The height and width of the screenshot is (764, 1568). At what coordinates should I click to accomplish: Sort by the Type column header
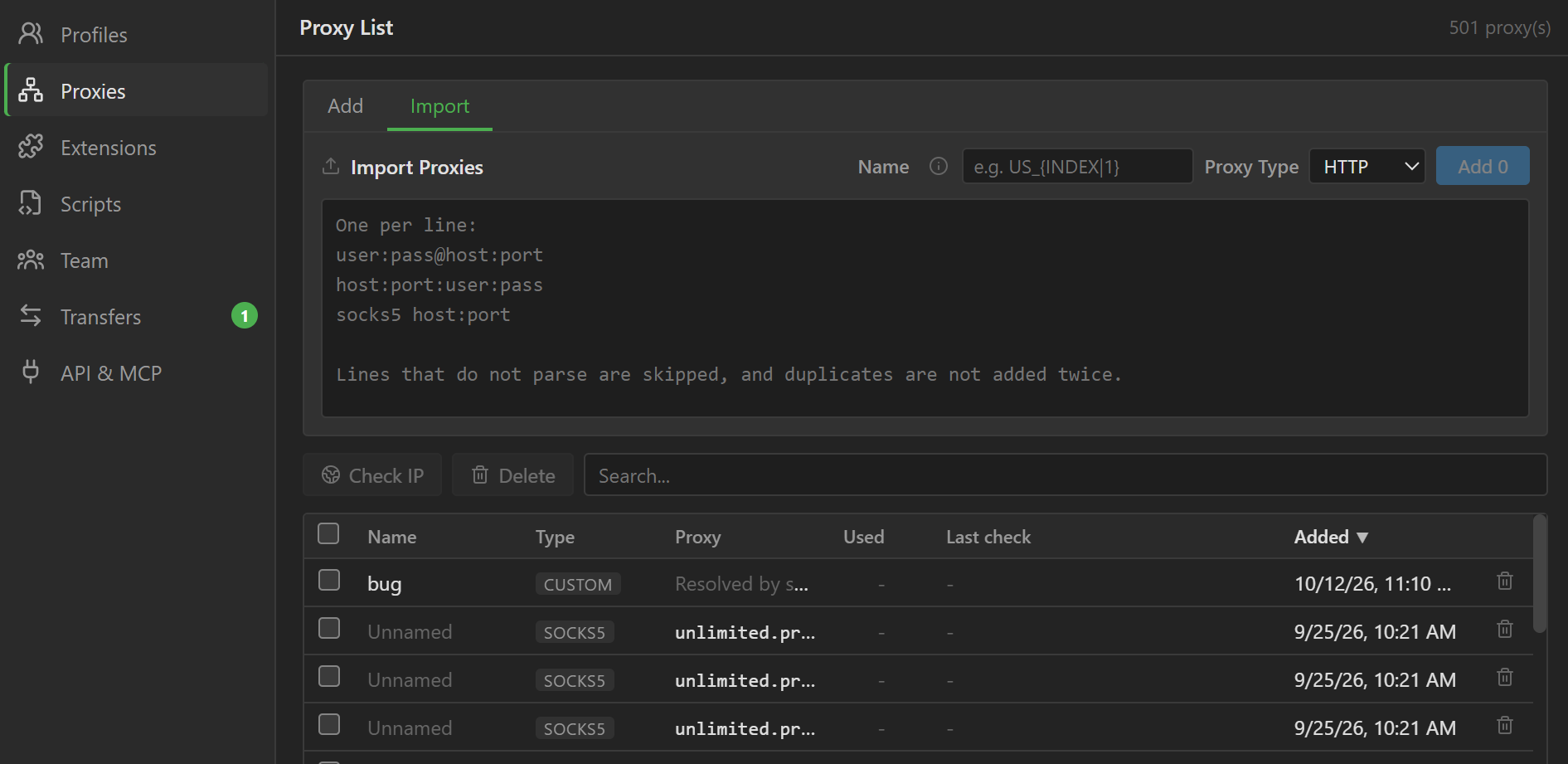[555, 537]
